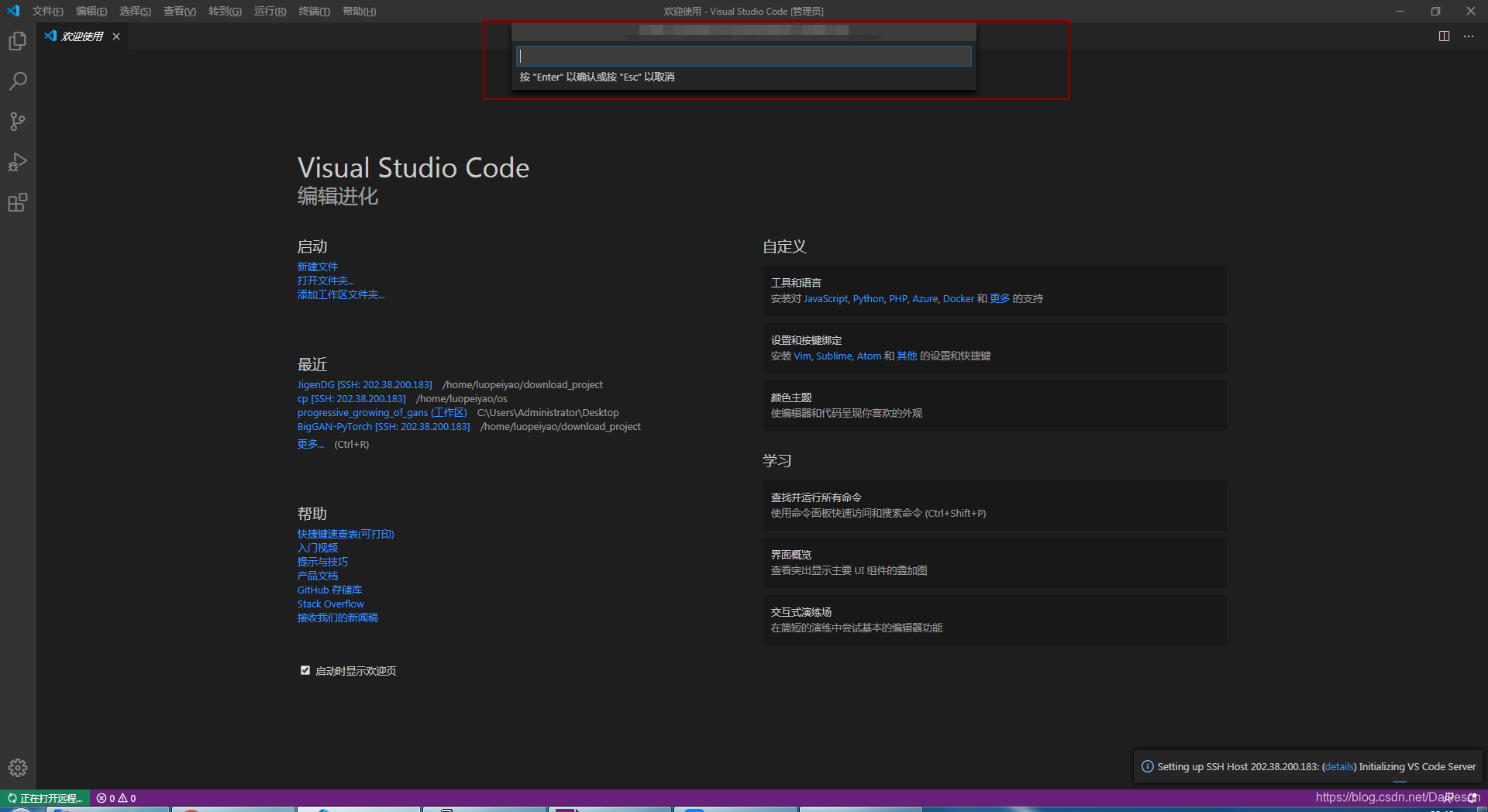Click the Atom keybindings link
The width and height of the screenshot is (1488, 812).
tap(869, 356)
